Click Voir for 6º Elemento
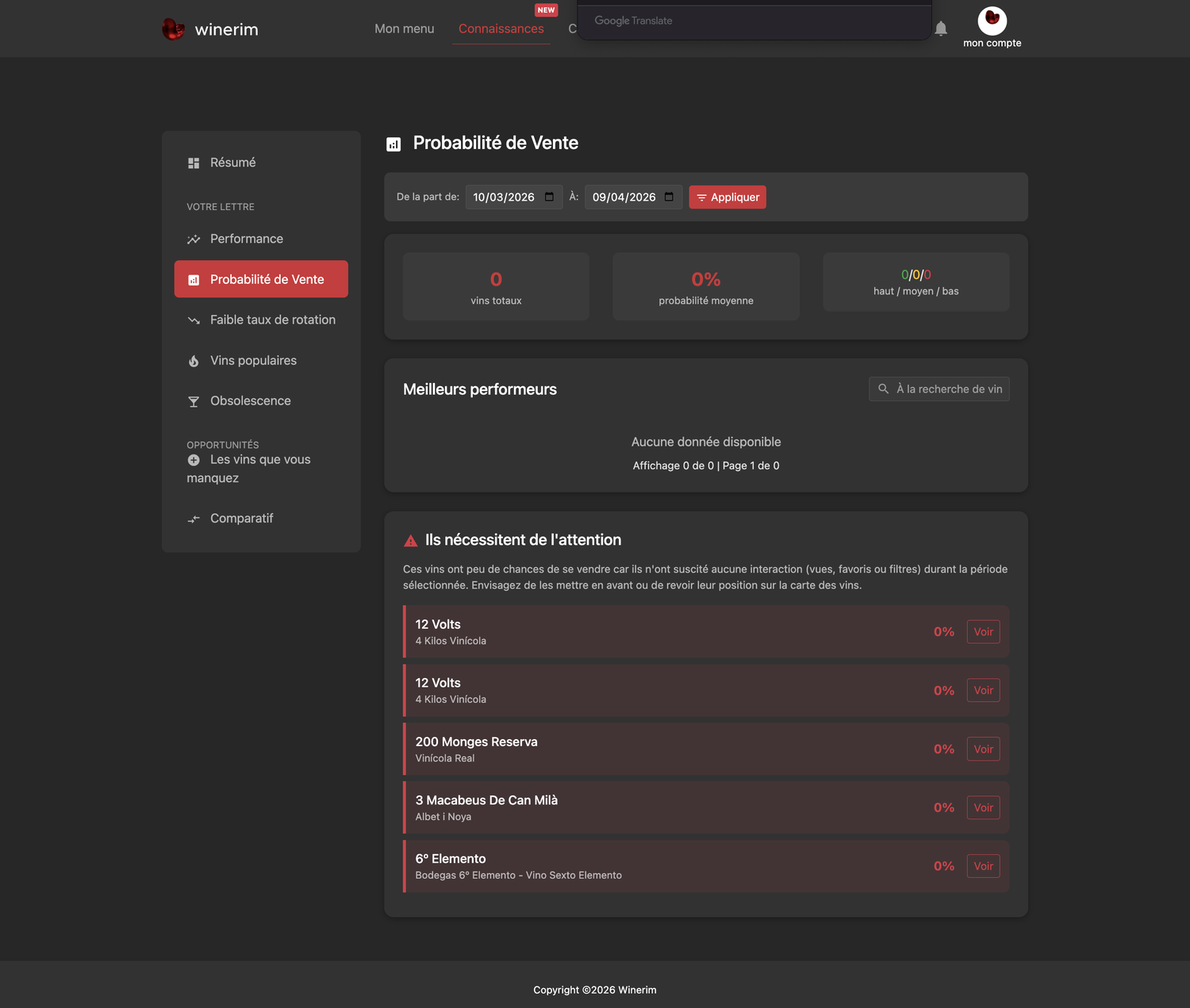Image resolution: width=1190 pixels, height=1008 pixels. (984, 867)
